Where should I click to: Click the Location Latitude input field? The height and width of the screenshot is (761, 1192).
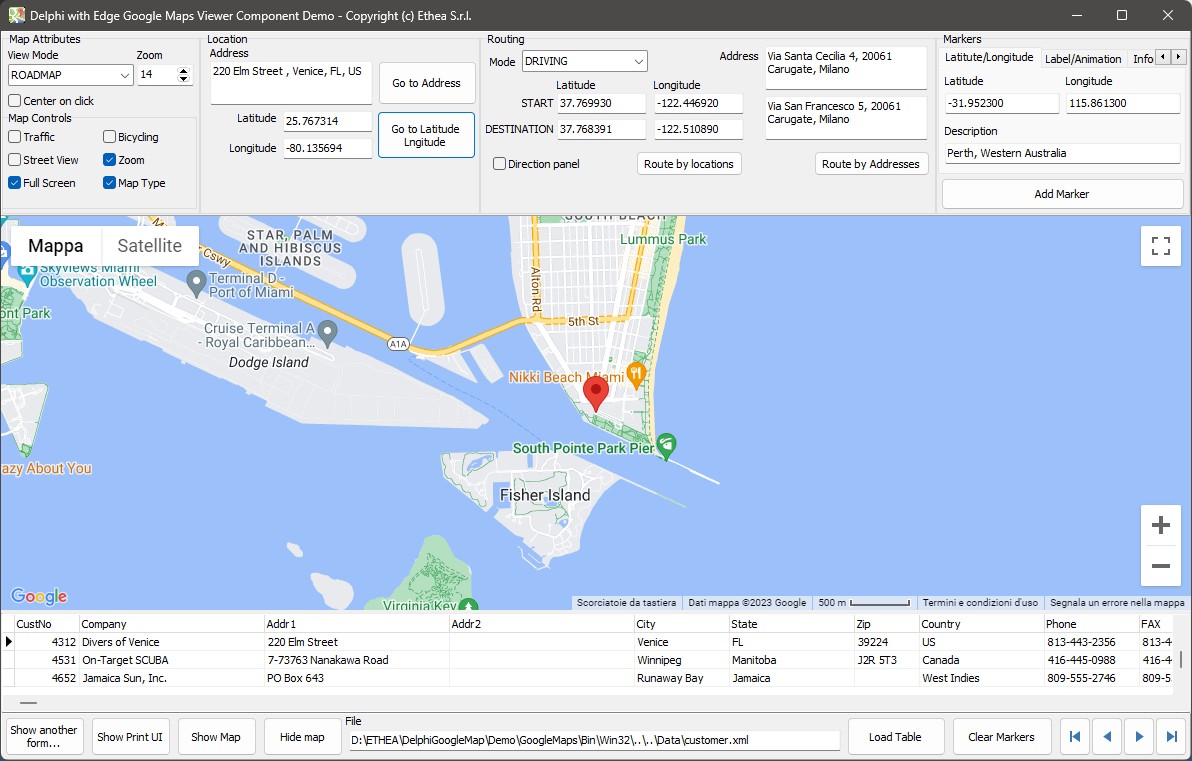point(328,121)
